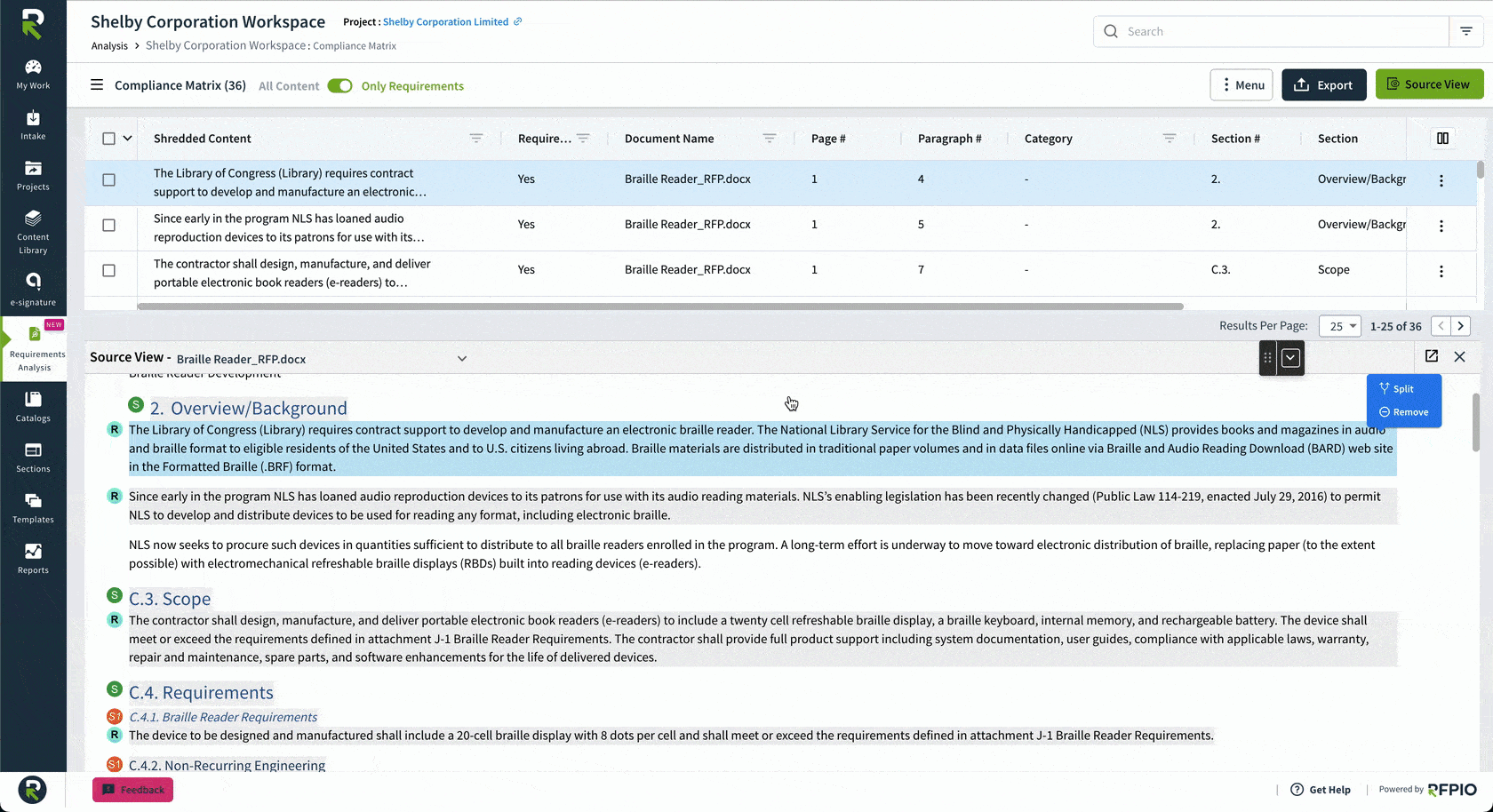The width and height of the screenshot is (1493, 812).
Task: Click the 'C.4. Requirements' heading
Action: tap(201, 692)
